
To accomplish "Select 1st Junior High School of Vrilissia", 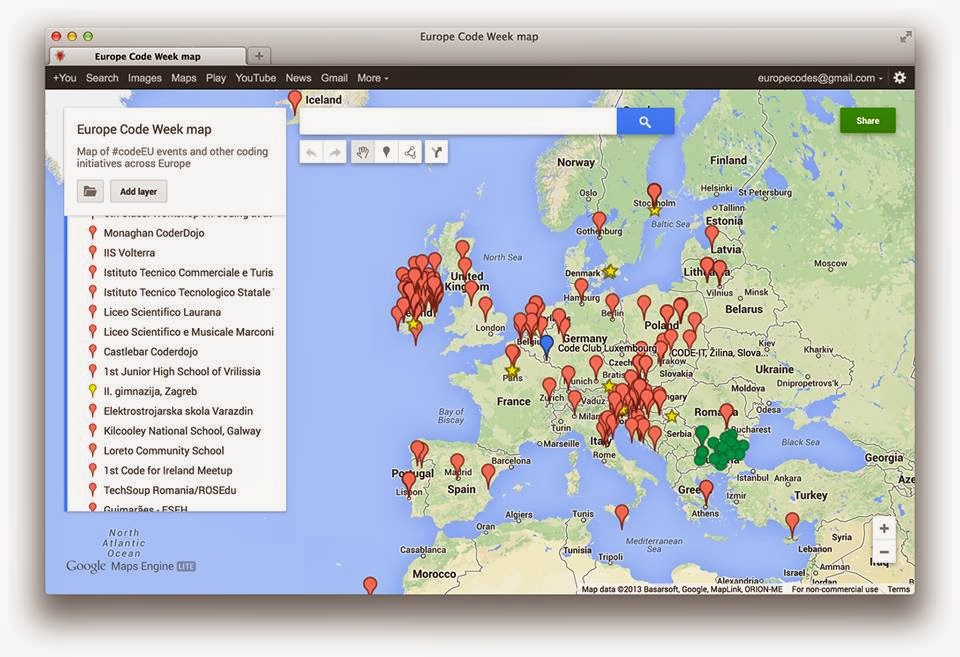I will [182, 371].
